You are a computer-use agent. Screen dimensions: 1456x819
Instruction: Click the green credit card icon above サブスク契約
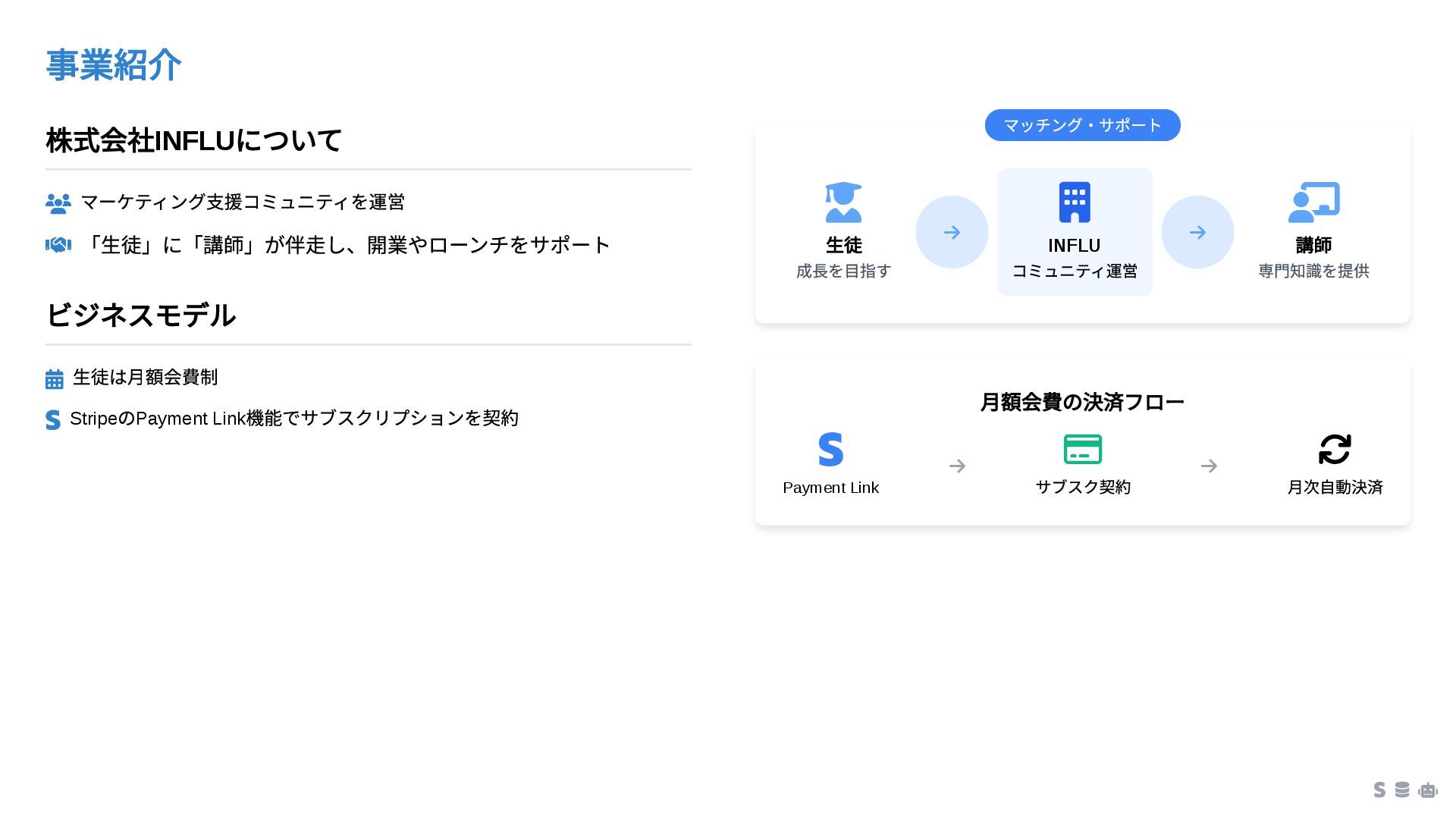tap(1083, 449)
